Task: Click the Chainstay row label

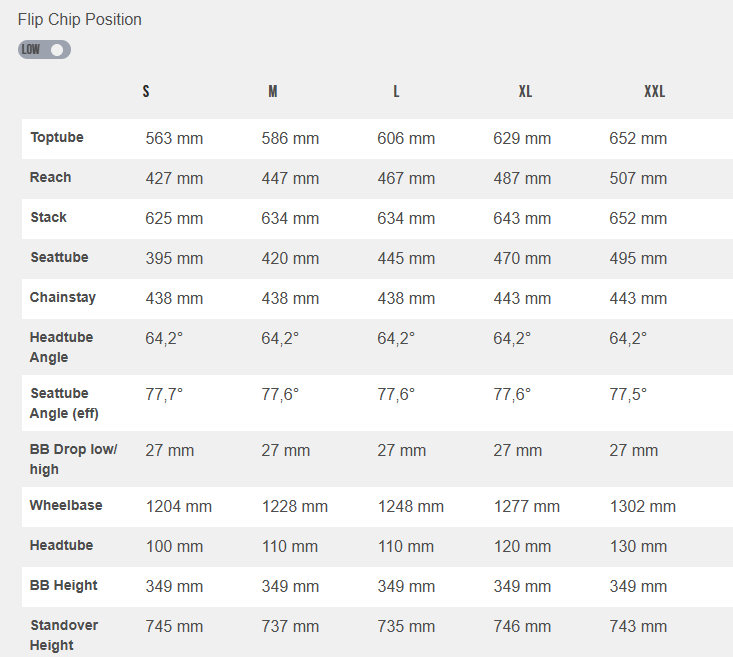Action: [x=62, y=298]
